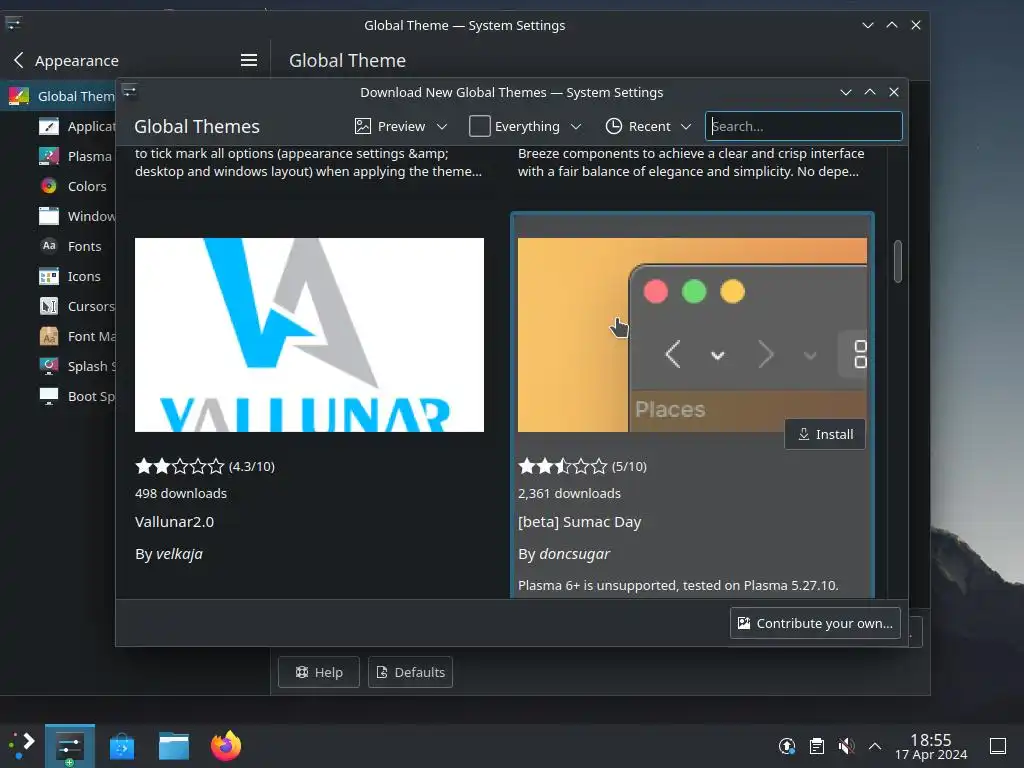Viewport: 1024px width, 768px height.
Task: Click the Help button
Action: 319,672
